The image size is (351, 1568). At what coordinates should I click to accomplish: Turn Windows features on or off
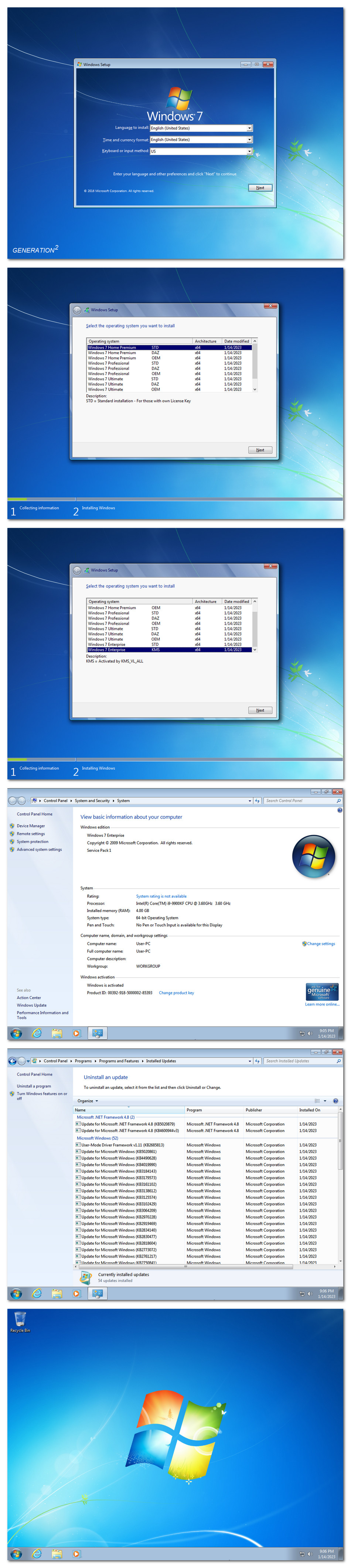pyautogui.click(x=41, y=1096)
